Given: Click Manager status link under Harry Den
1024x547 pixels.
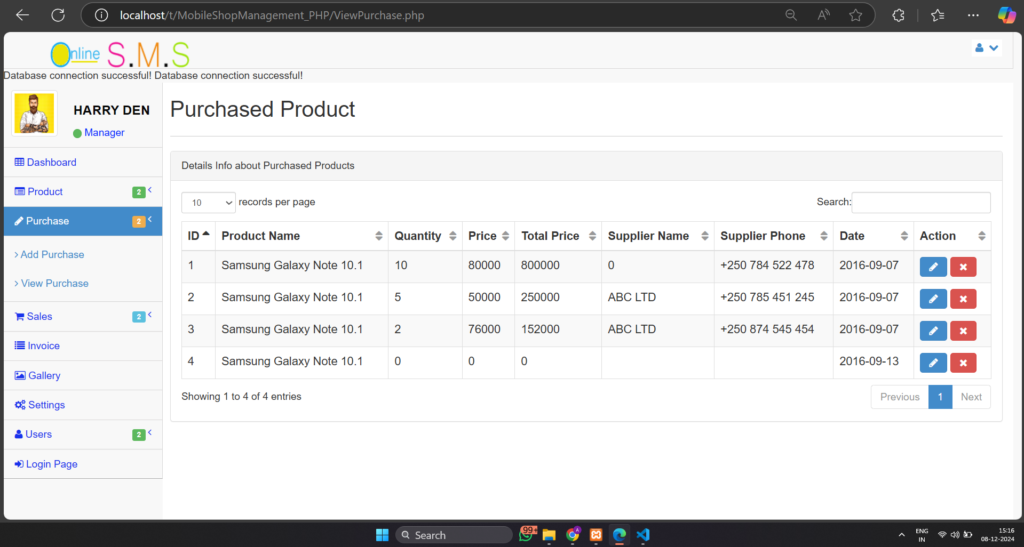Looking at the screenshot, I should pyautogui.click(x=104, y=133).
